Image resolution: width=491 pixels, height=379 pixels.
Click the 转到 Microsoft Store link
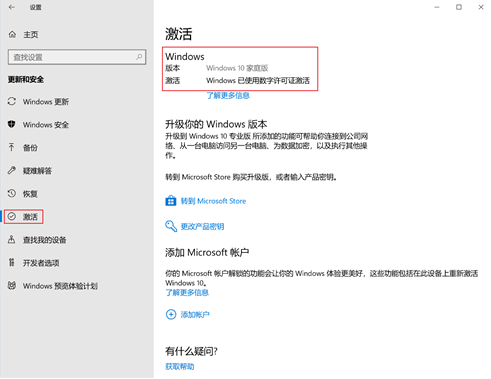click(213, 201)
